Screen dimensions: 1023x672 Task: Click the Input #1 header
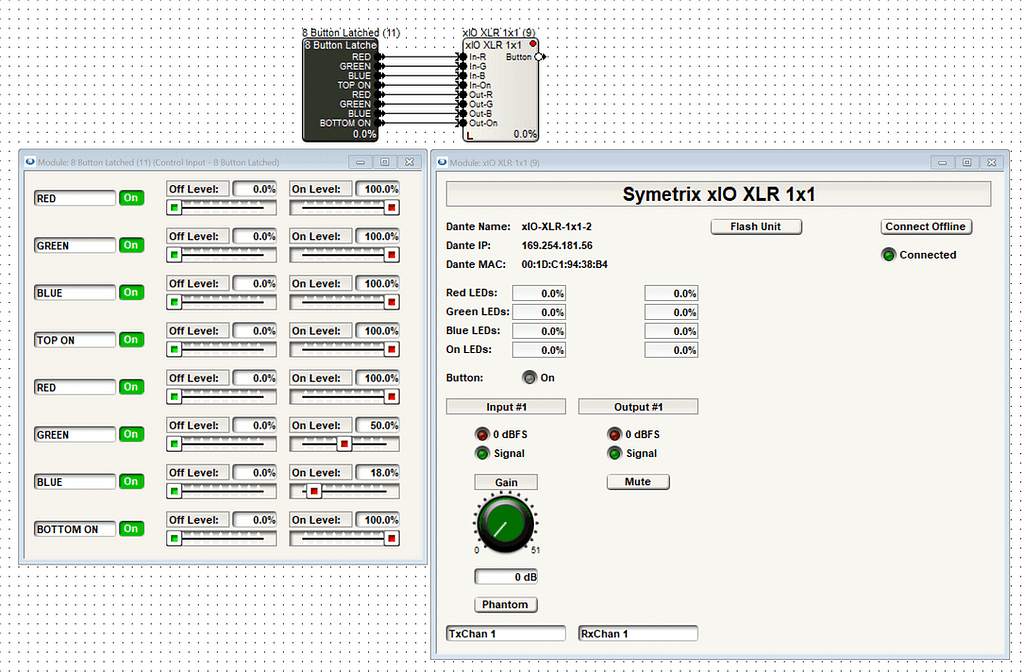point(506,406)
